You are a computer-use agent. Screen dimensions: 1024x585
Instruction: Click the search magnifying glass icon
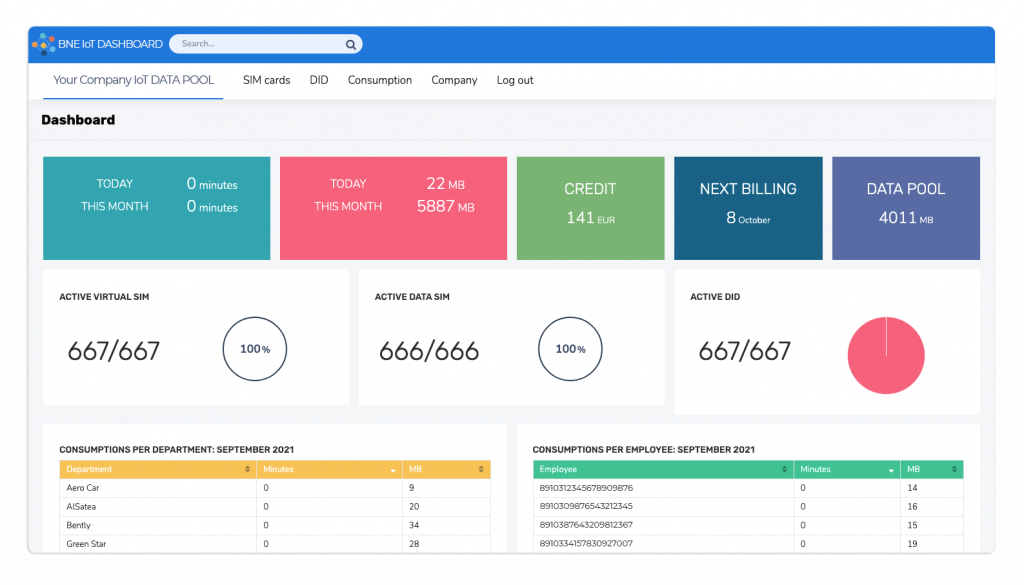click(350, 44)
